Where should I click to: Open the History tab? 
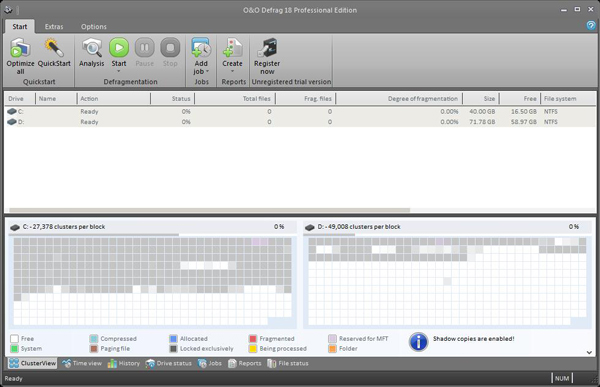click(x=124, y=363)
